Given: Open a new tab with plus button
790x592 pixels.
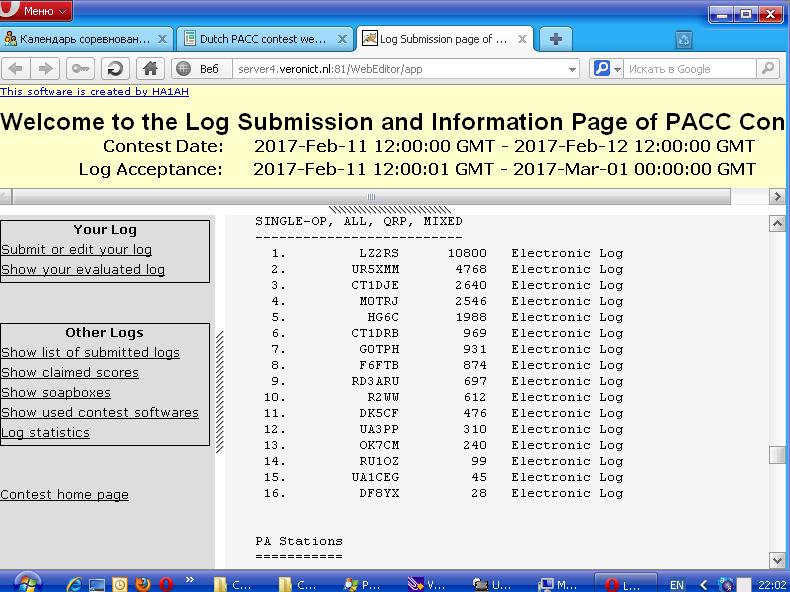Looking at the screenshot, I should [556, 39].
